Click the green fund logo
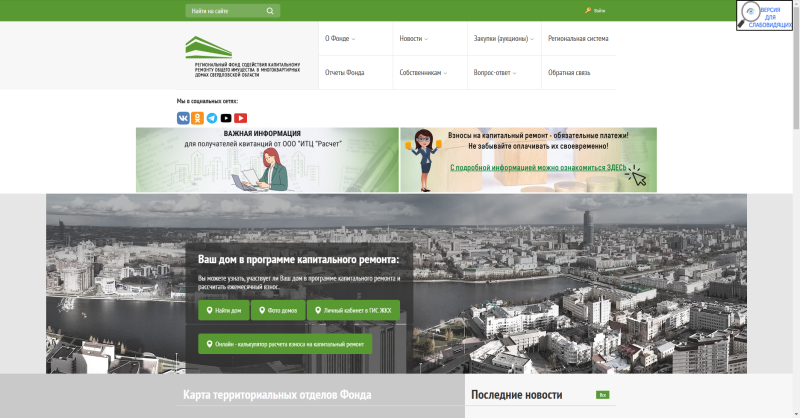800x418 pixels. [x=208, y=47]
